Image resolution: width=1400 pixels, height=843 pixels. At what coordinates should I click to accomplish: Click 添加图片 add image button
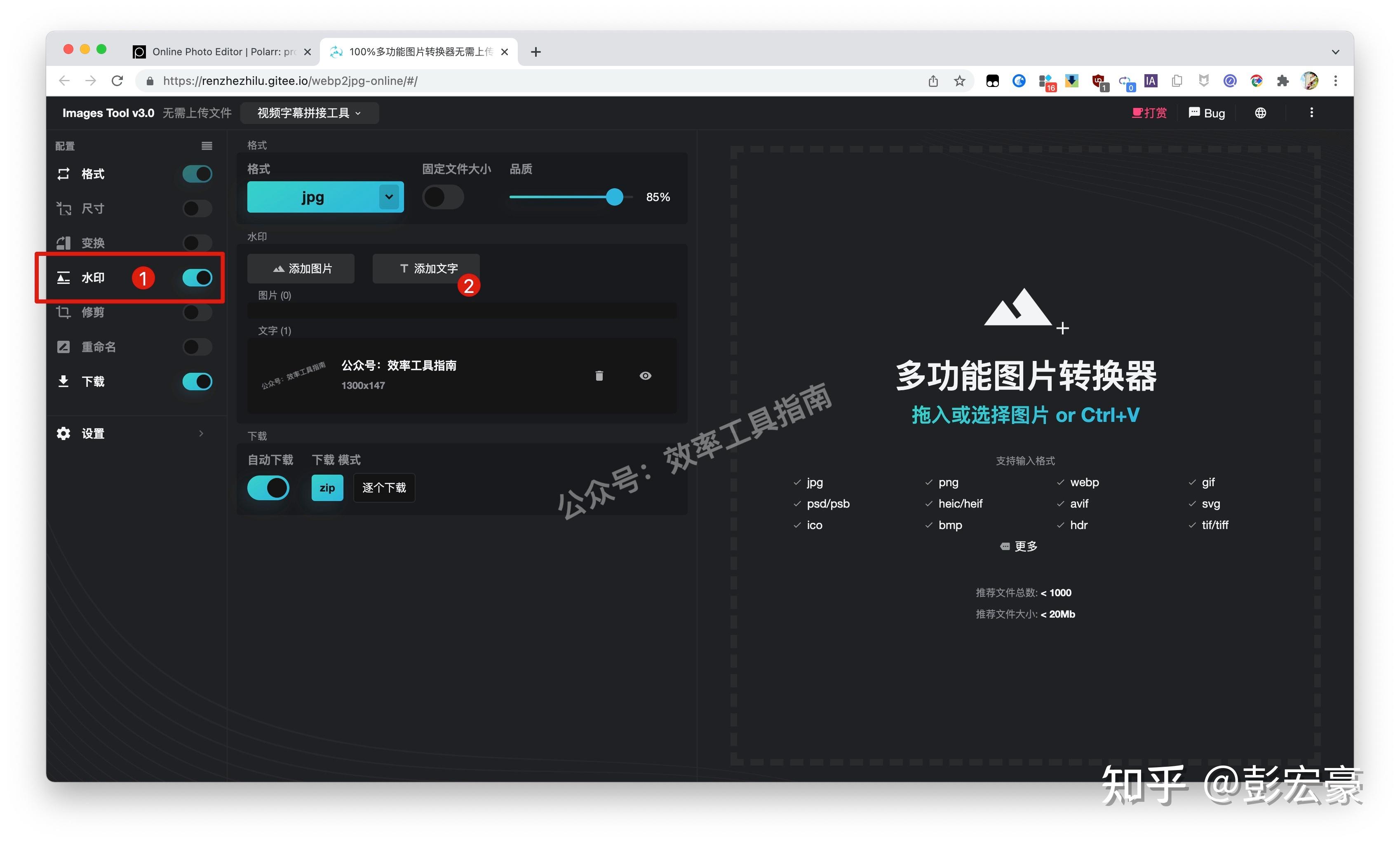[x=301, y=269]
